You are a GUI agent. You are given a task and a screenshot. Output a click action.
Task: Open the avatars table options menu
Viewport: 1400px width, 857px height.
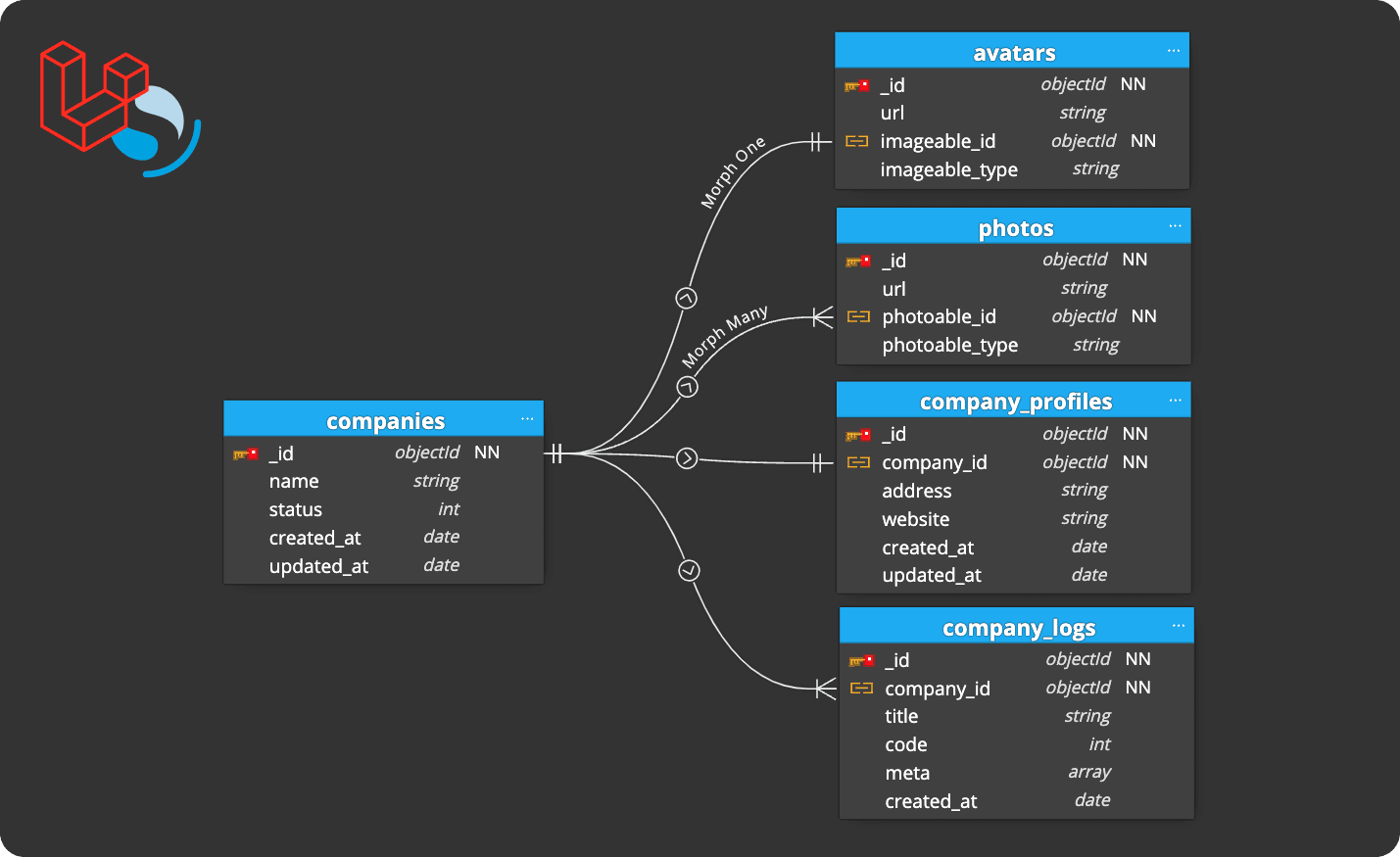click(1174, 51)
